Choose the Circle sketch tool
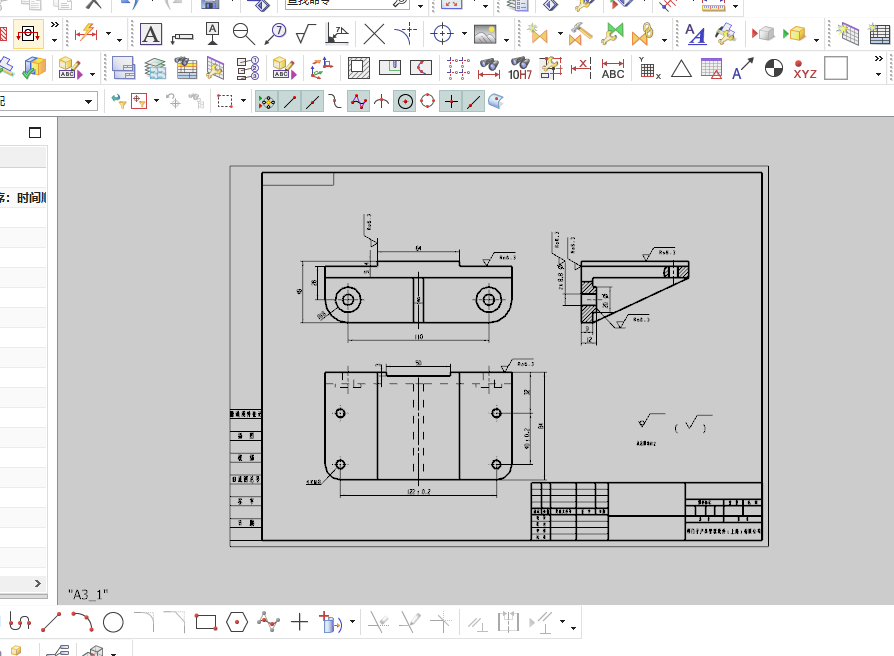Screen dimensions: 894x656 pos(113,622)
